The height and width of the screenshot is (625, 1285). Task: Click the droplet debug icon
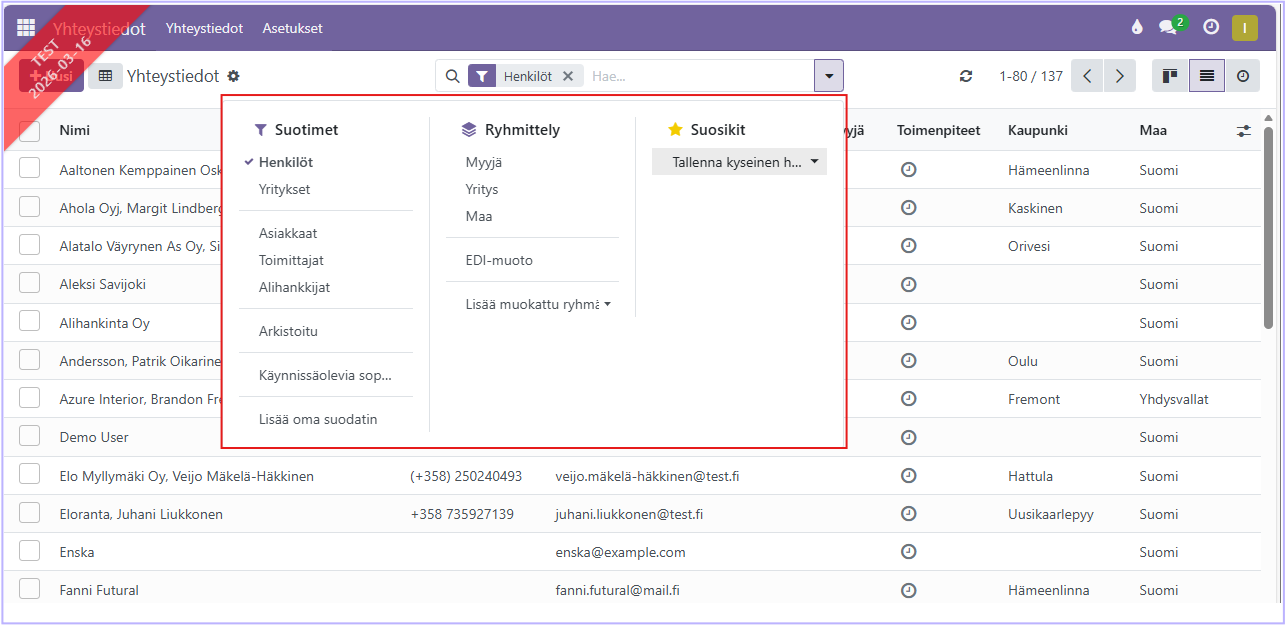click(x=1136, y=28)
